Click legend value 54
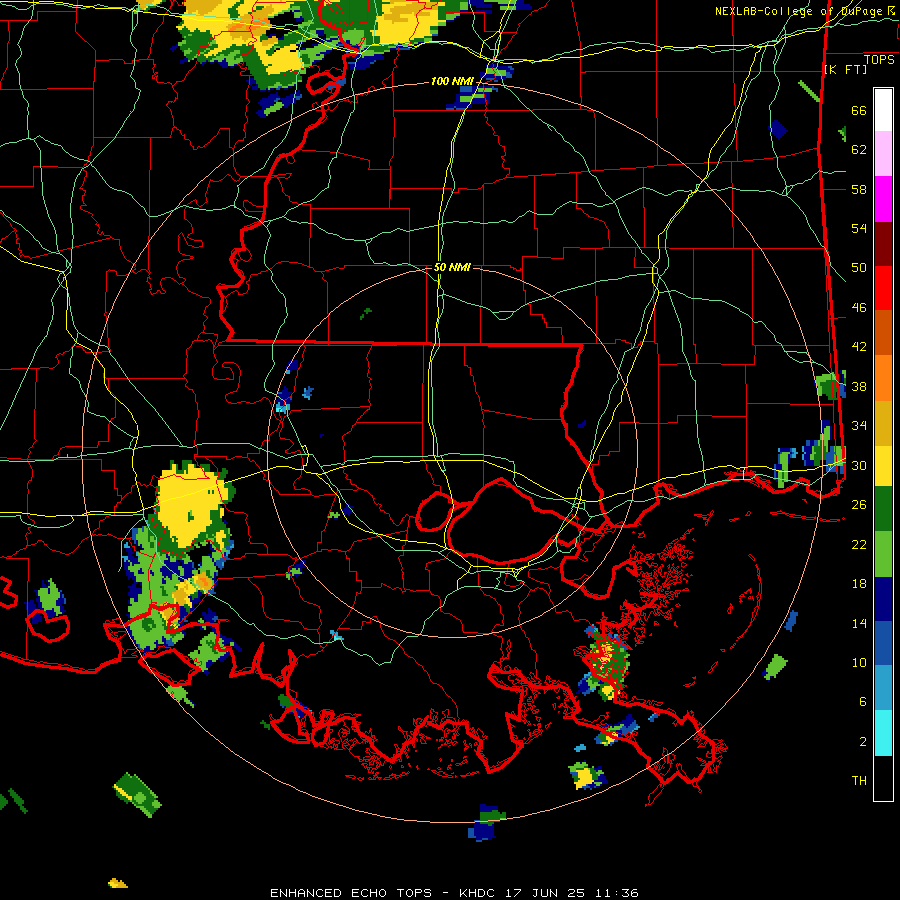The image size is (900, 900). click(859, 228)
